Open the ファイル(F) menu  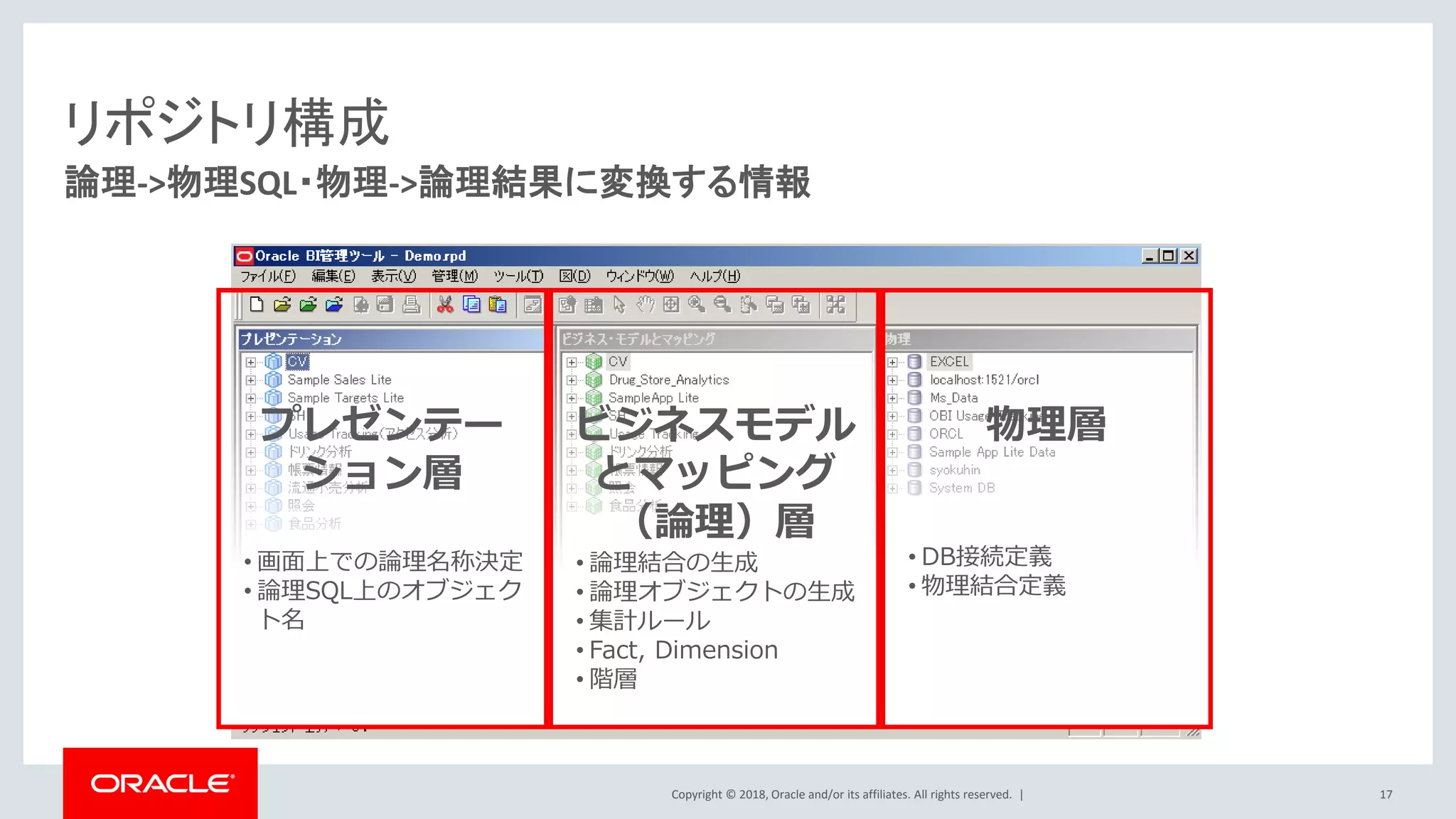(x=268, y=276)
